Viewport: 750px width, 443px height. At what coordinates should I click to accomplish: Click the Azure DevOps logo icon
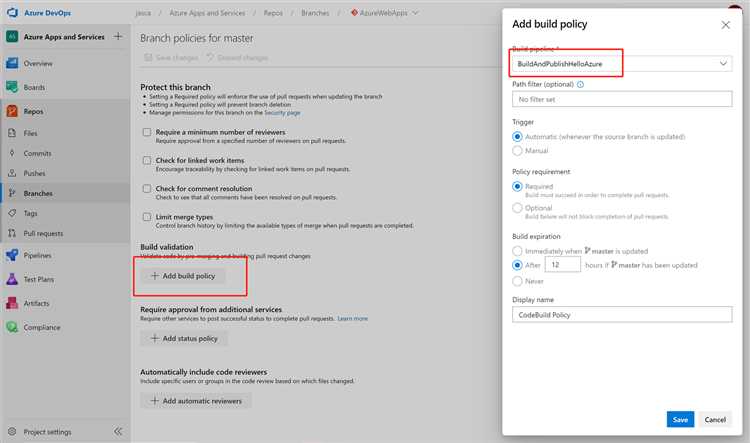(12, 12)
